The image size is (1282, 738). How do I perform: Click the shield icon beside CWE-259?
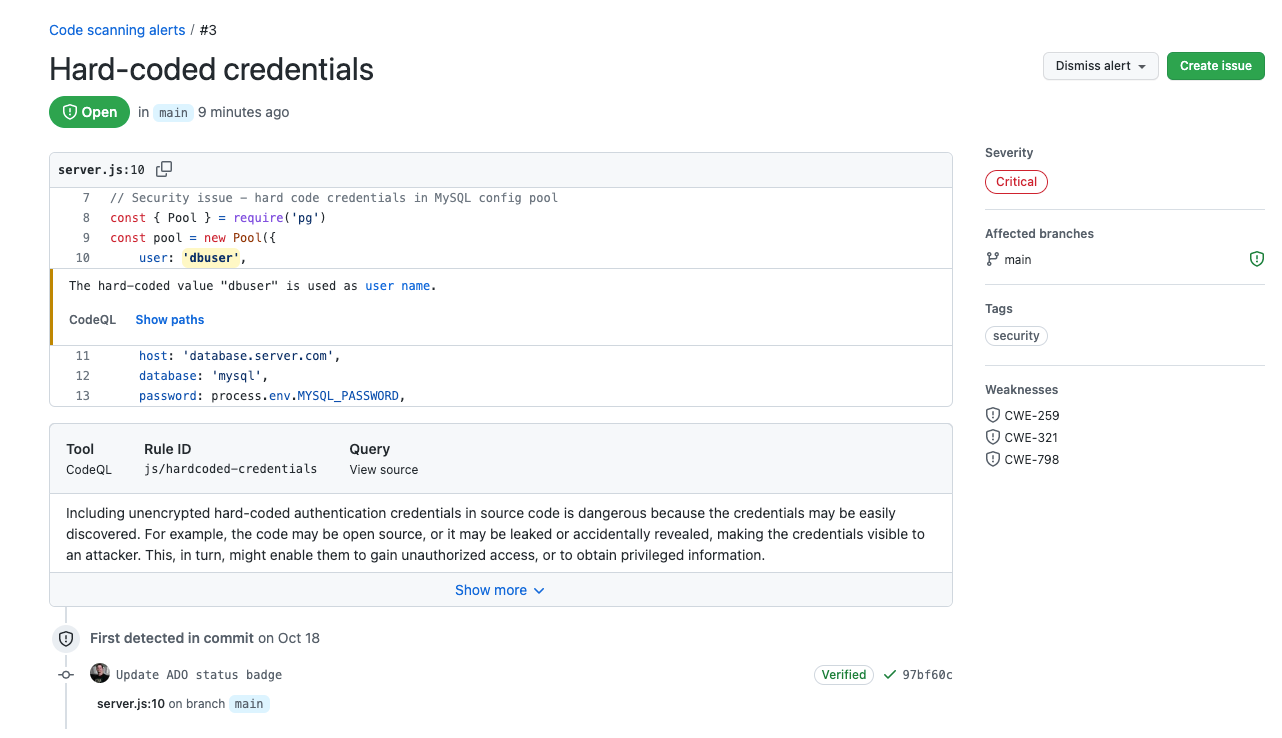pos(993,415)
